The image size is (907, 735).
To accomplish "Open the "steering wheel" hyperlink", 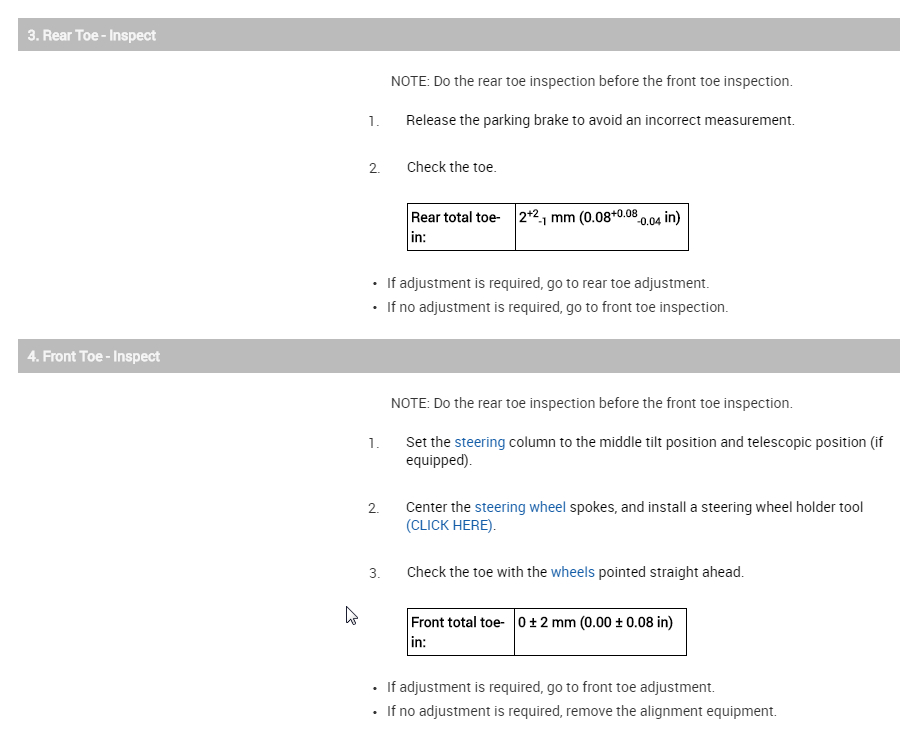I will tap(520, 507).
